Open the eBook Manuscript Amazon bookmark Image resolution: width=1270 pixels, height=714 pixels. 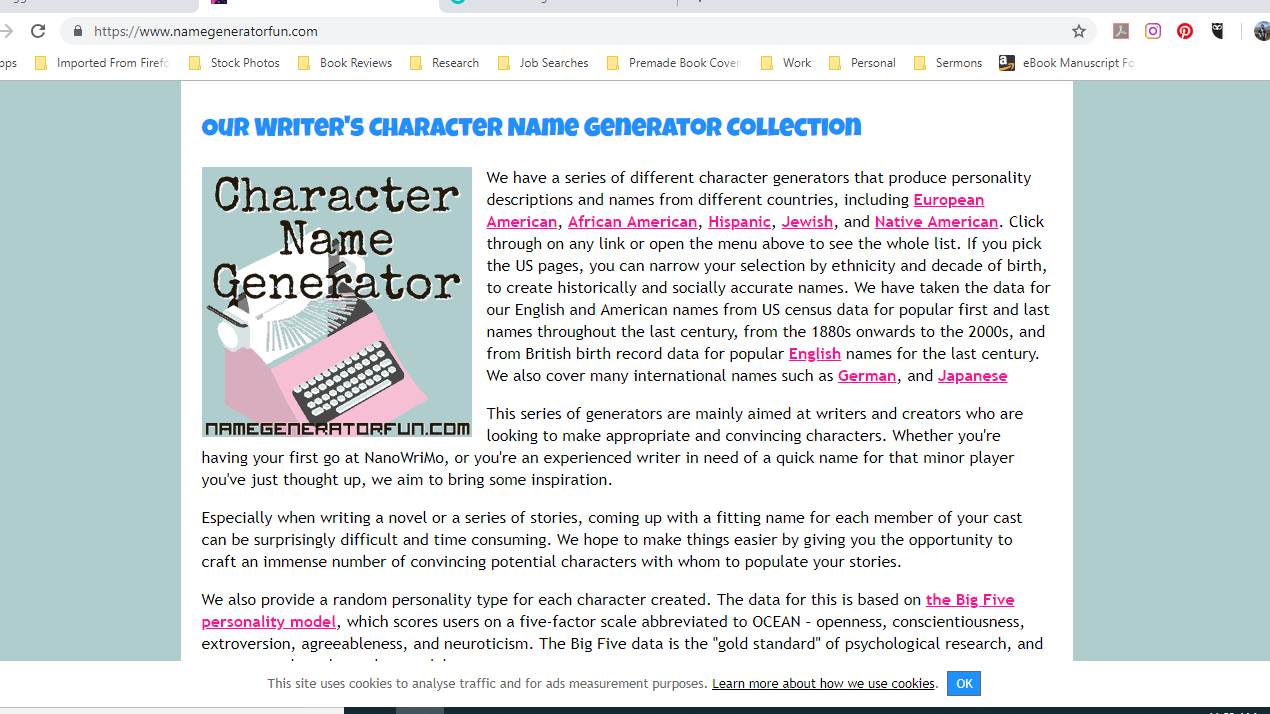tap(1066, 63)
